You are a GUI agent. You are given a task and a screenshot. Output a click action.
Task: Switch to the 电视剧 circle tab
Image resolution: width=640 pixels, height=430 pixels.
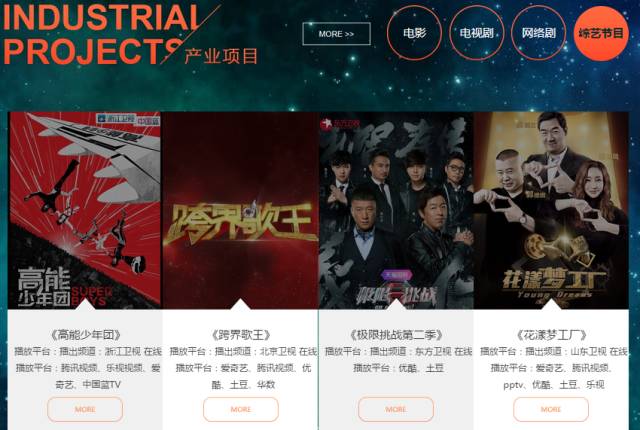coord(476,33)
